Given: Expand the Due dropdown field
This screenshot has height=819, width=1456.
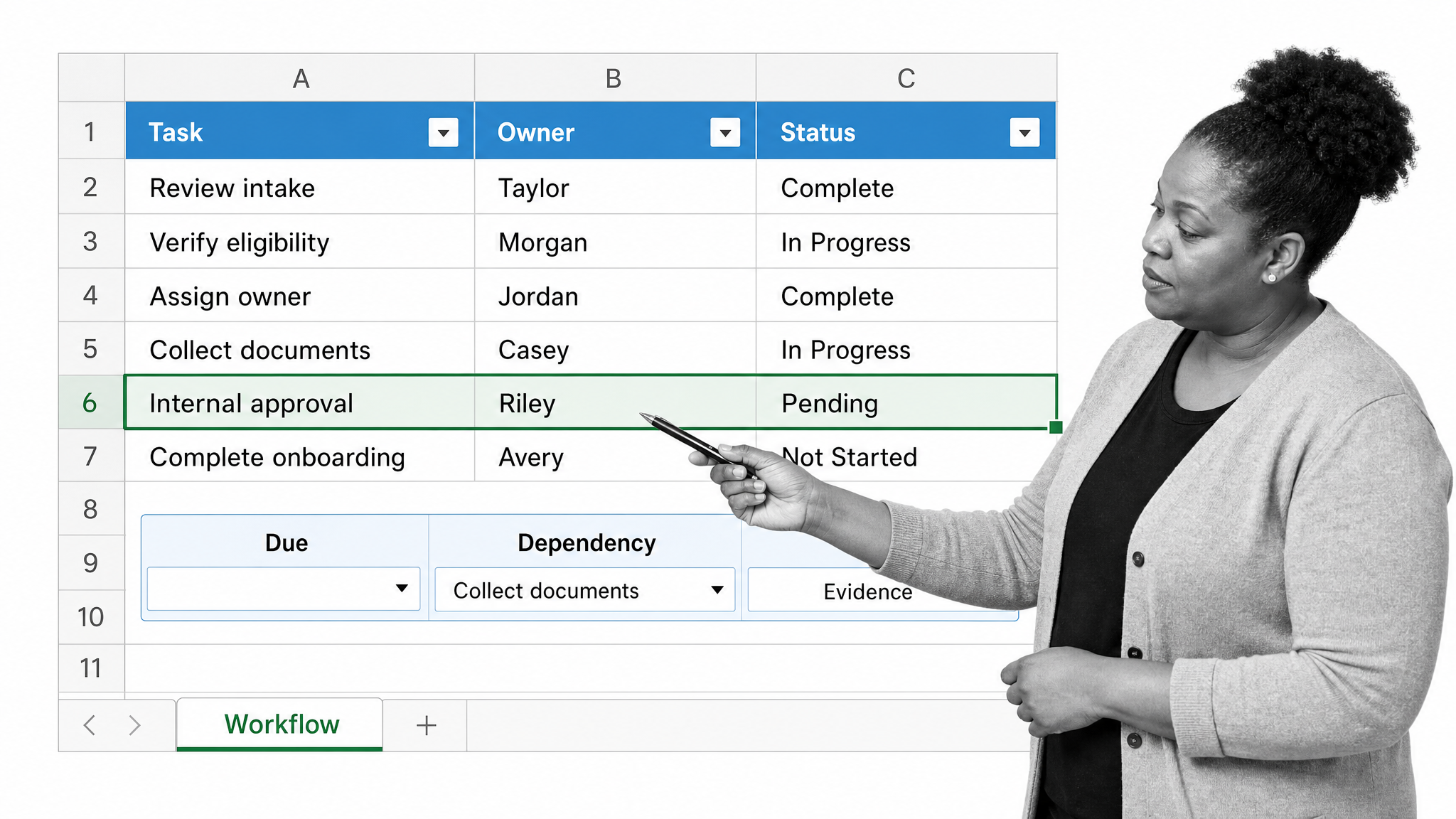Looking at the screenshot, I should pyautogui.click(x=284, y=589).
